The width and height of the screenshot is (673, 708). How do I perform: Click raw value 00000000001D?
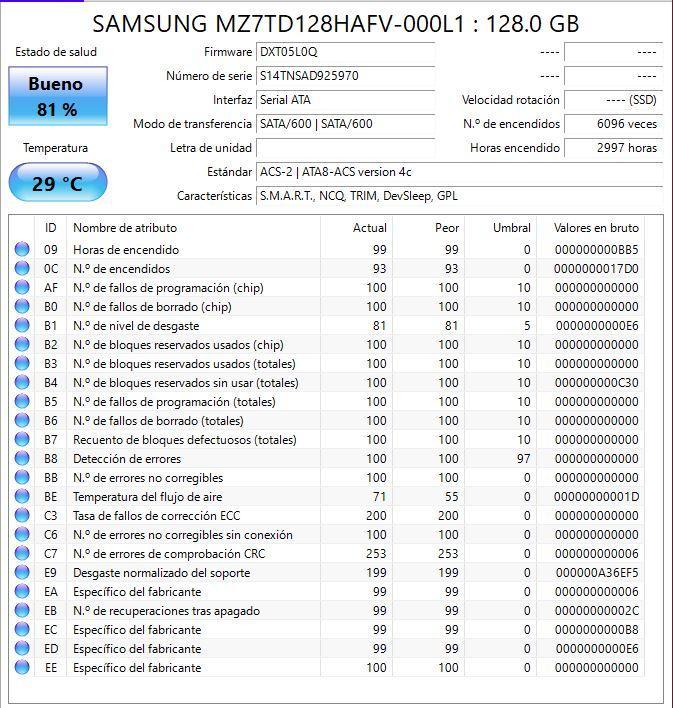[x=596, y=497]
